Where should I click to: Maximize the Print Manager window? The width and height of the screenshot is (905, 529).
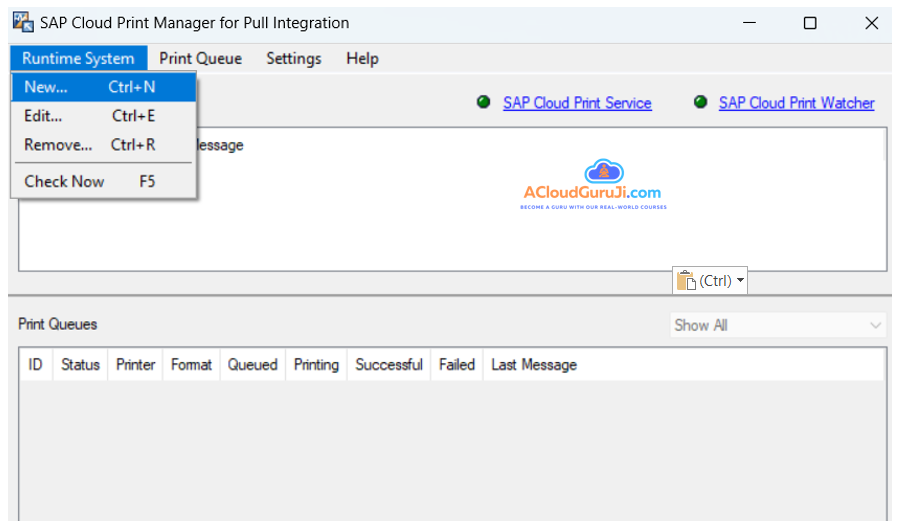point(810,23)
